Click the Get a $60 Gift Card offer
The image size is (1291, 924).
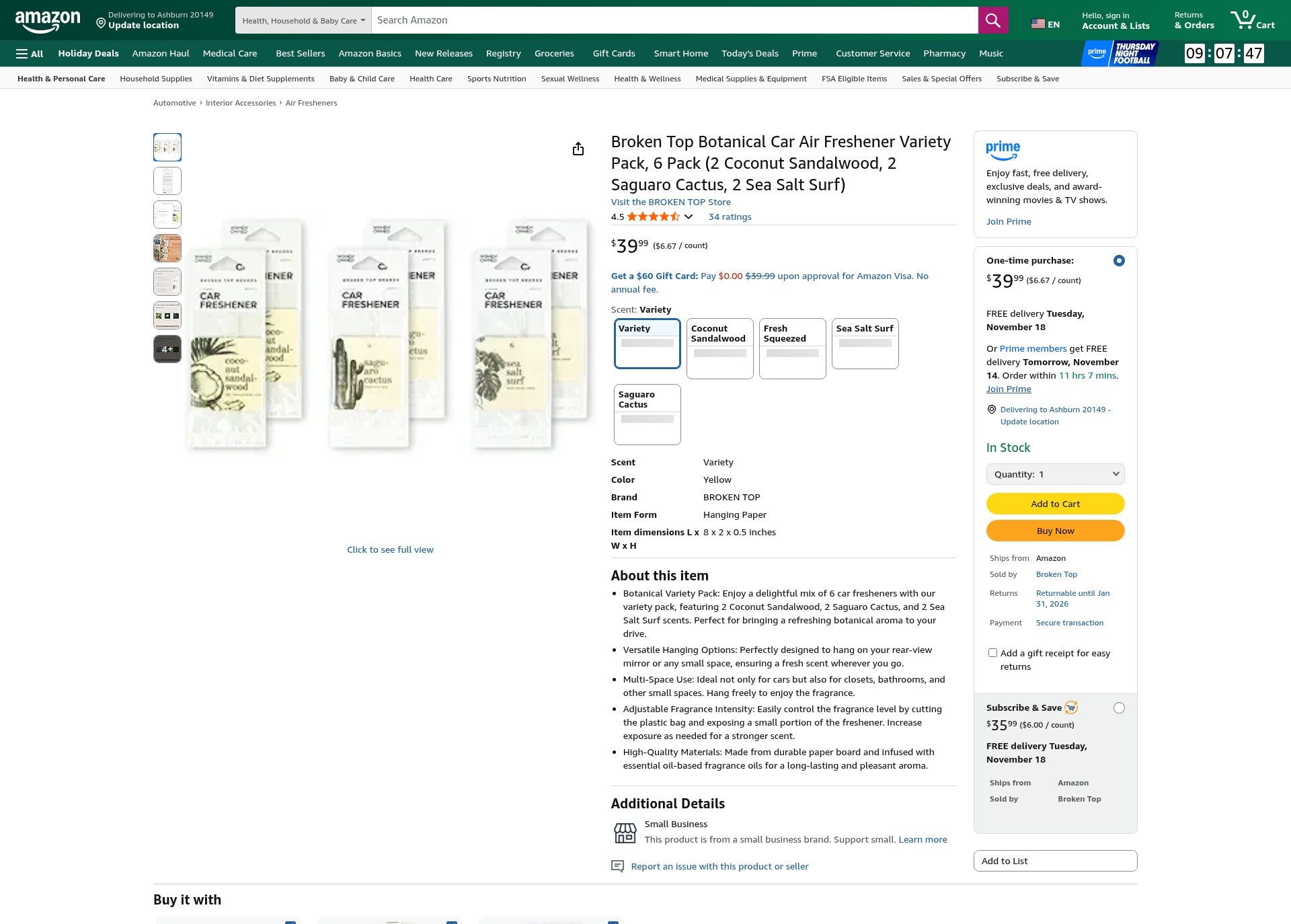(x=769, y=282)
